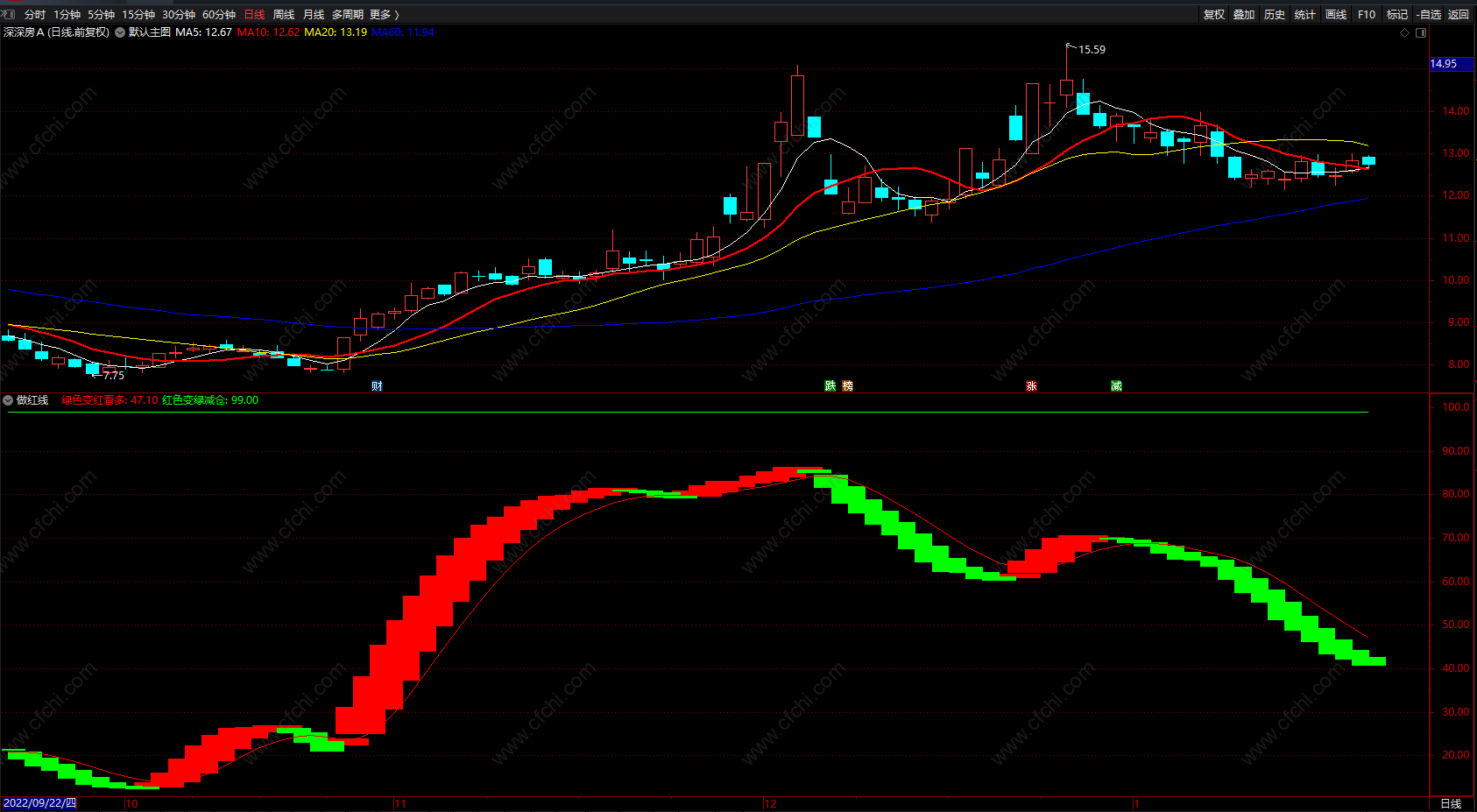The width and height of the screenshot is (1477, 812).
Task: Click the 100.0 indicator axis label
Action: coord(1456,407)
